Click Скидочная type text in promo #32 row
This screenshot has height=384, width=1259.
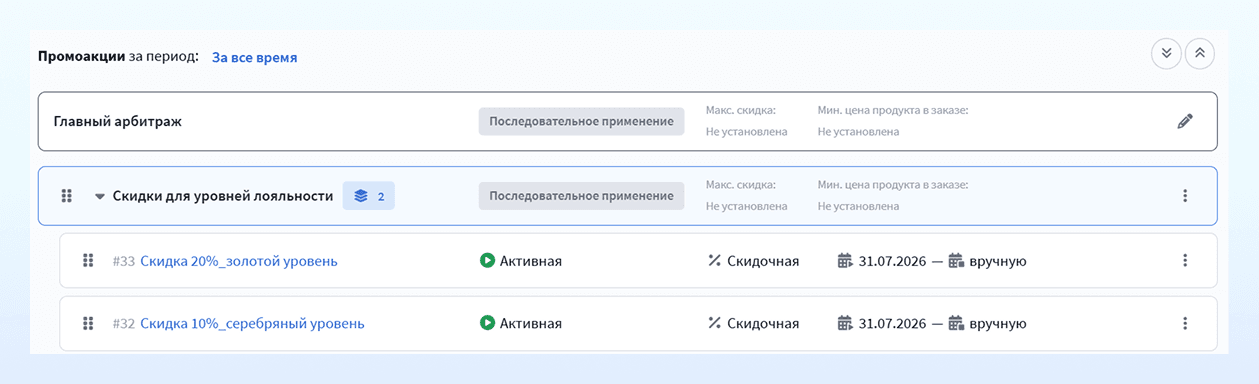tap(763, 323)
